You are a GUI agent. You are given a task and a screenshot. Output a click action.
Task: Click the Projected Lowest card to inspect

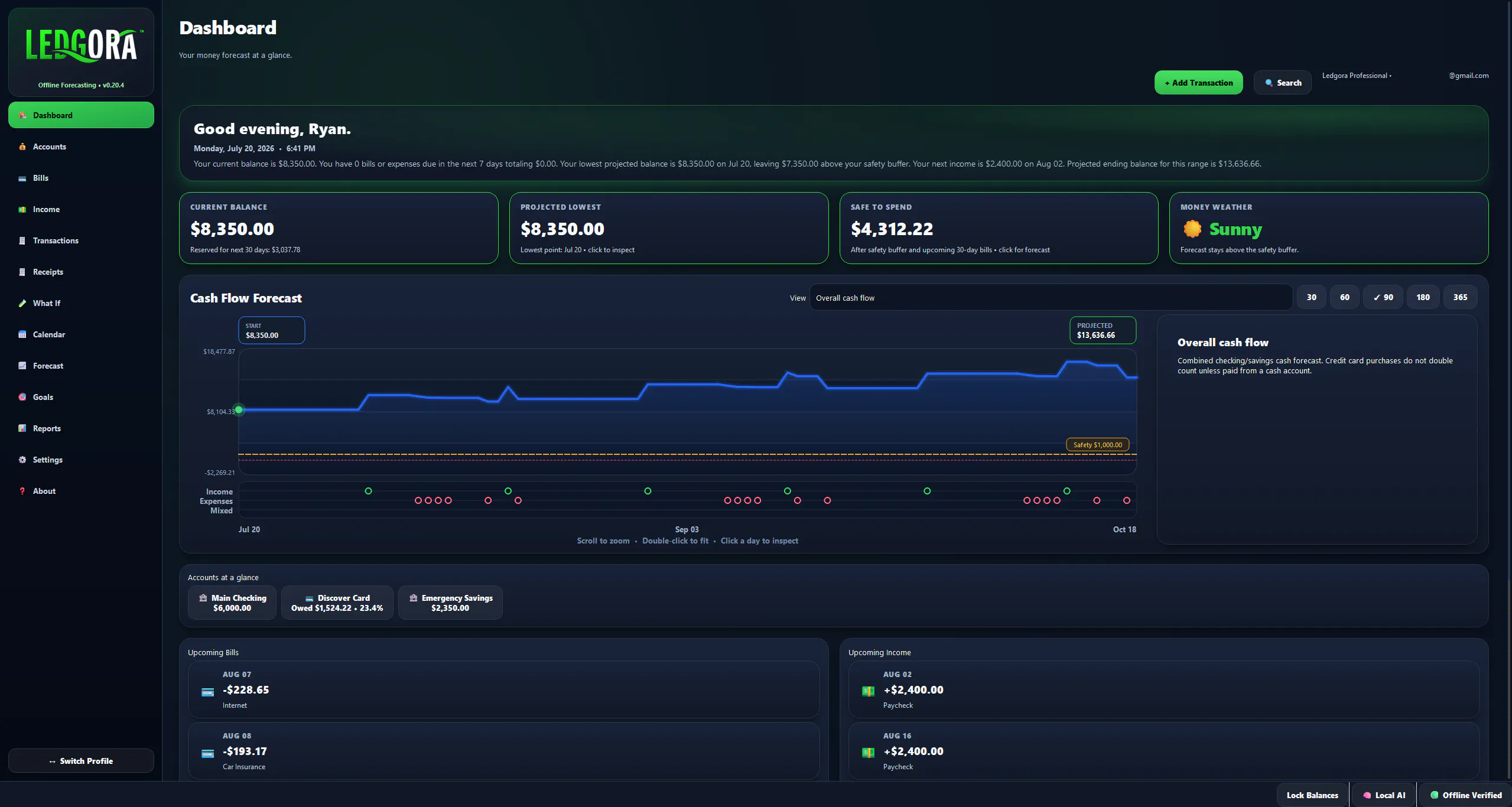coord(669,228)
